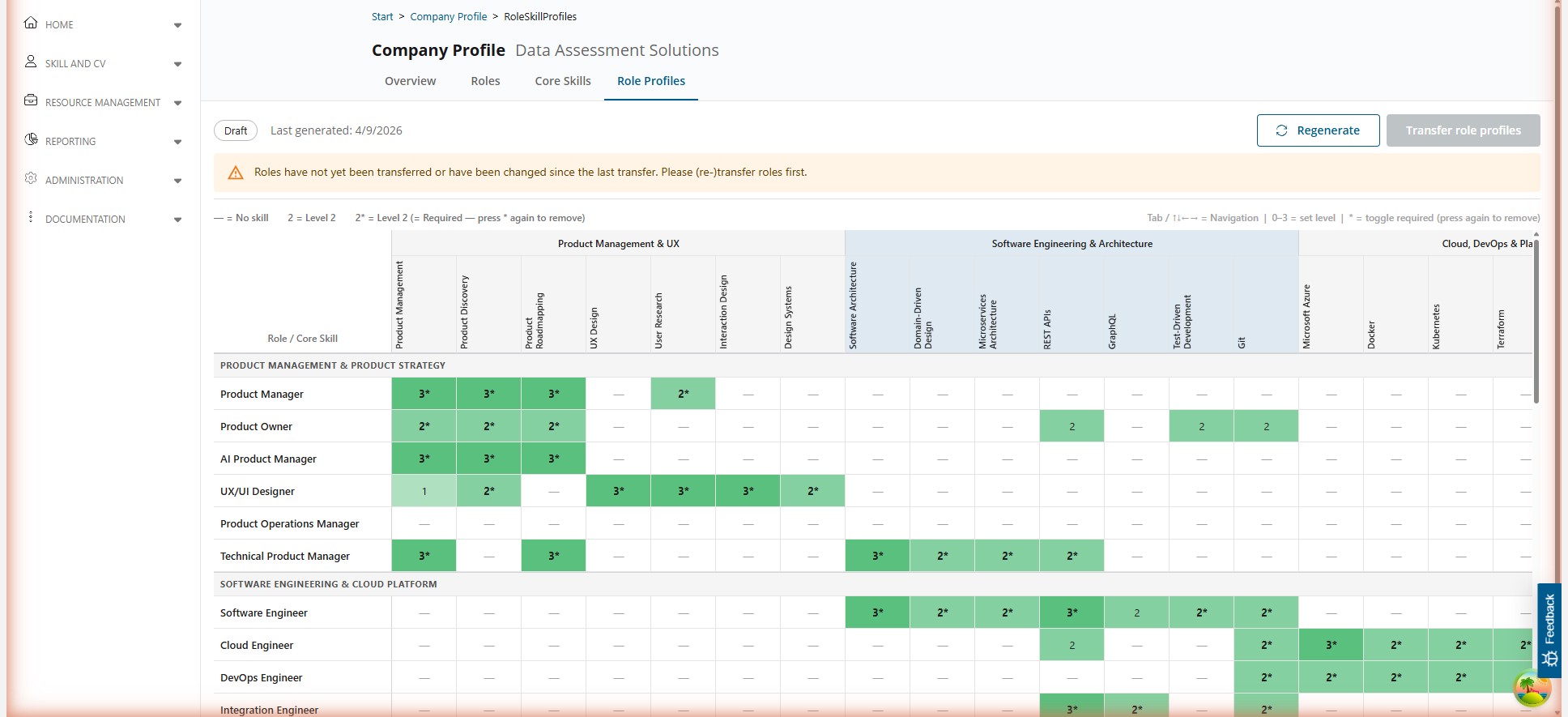Click the warning triangle icon in banner
The image size is (1568, 717).
click(236, 173)
